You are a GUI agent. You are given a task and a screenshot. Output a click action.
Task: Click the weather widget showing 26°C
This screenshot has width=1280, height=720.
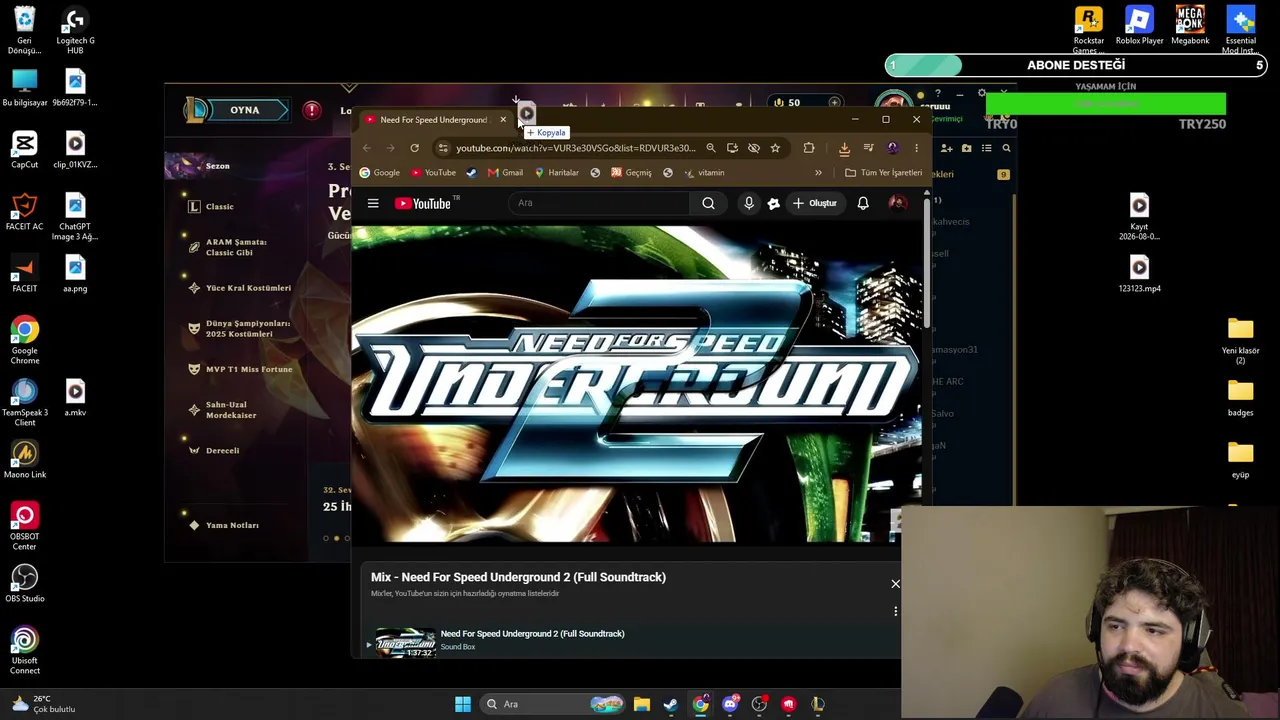pyautogui.click(x=42, y=704)
